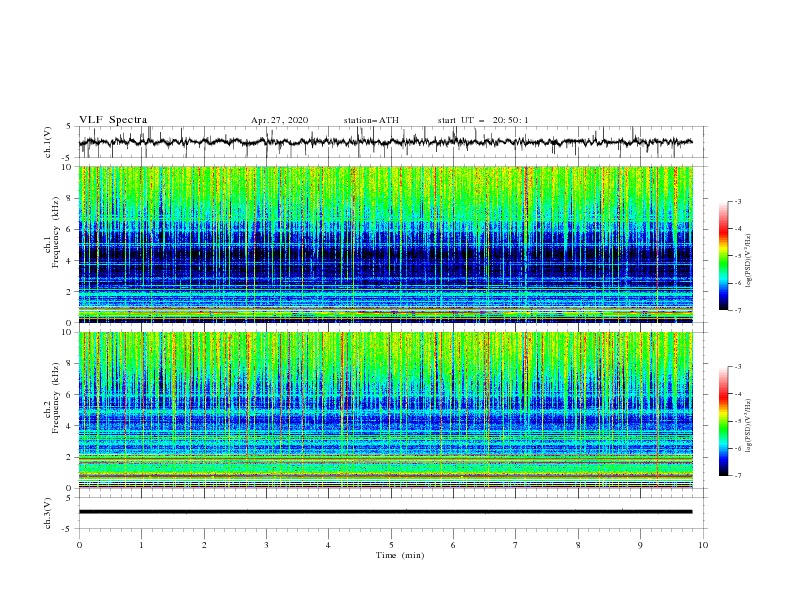792x612 pixels.
Task: Click the ch.1 waveform trace panel
Action: [392, 142]
